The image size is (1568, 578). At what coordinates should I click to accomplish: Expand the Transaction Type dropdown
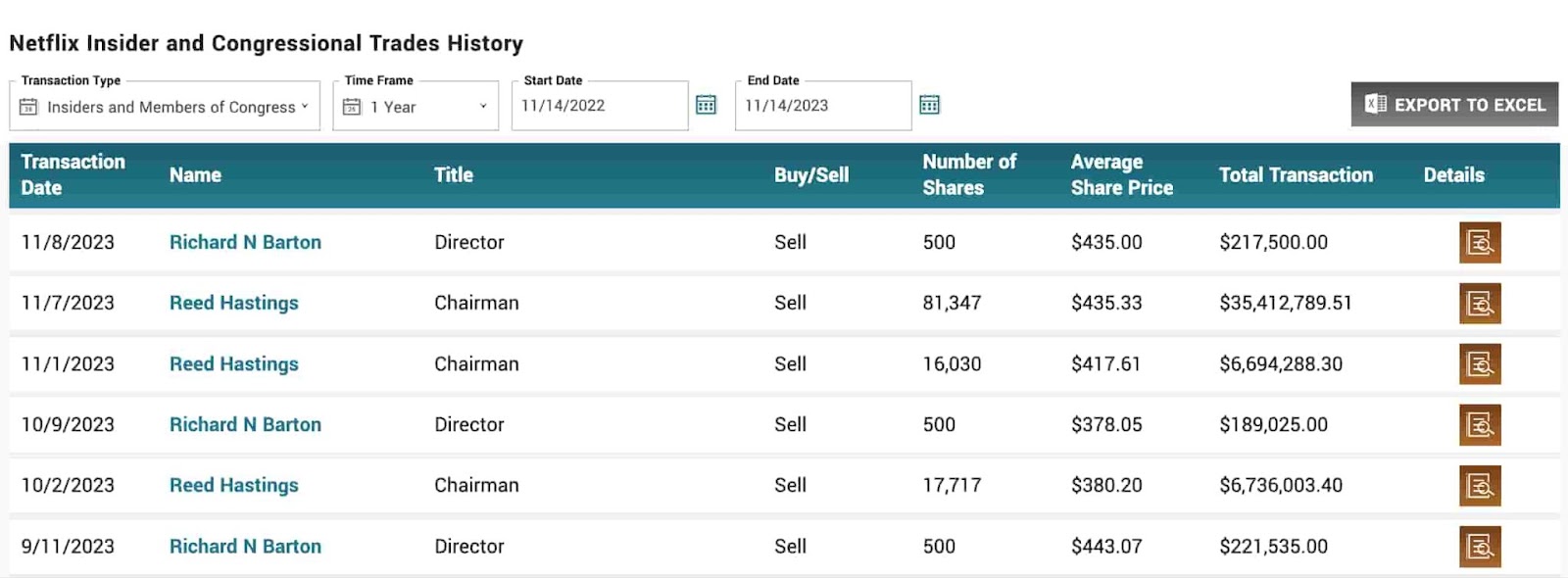click(165, 107)
